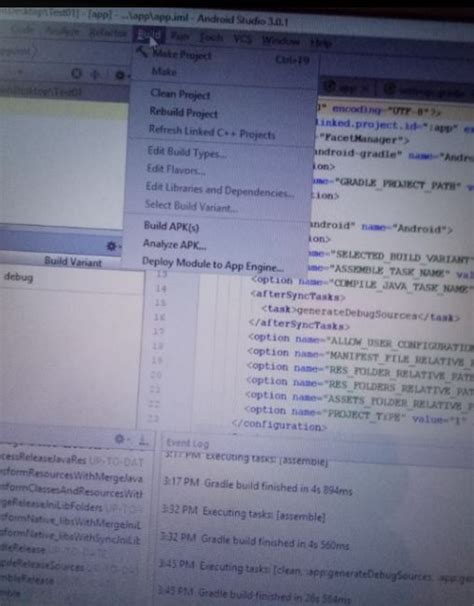Image resolution: width=474 pixels, height=606 pixels.
Task: Open the Analyze menu
Action: coord(62,30)
